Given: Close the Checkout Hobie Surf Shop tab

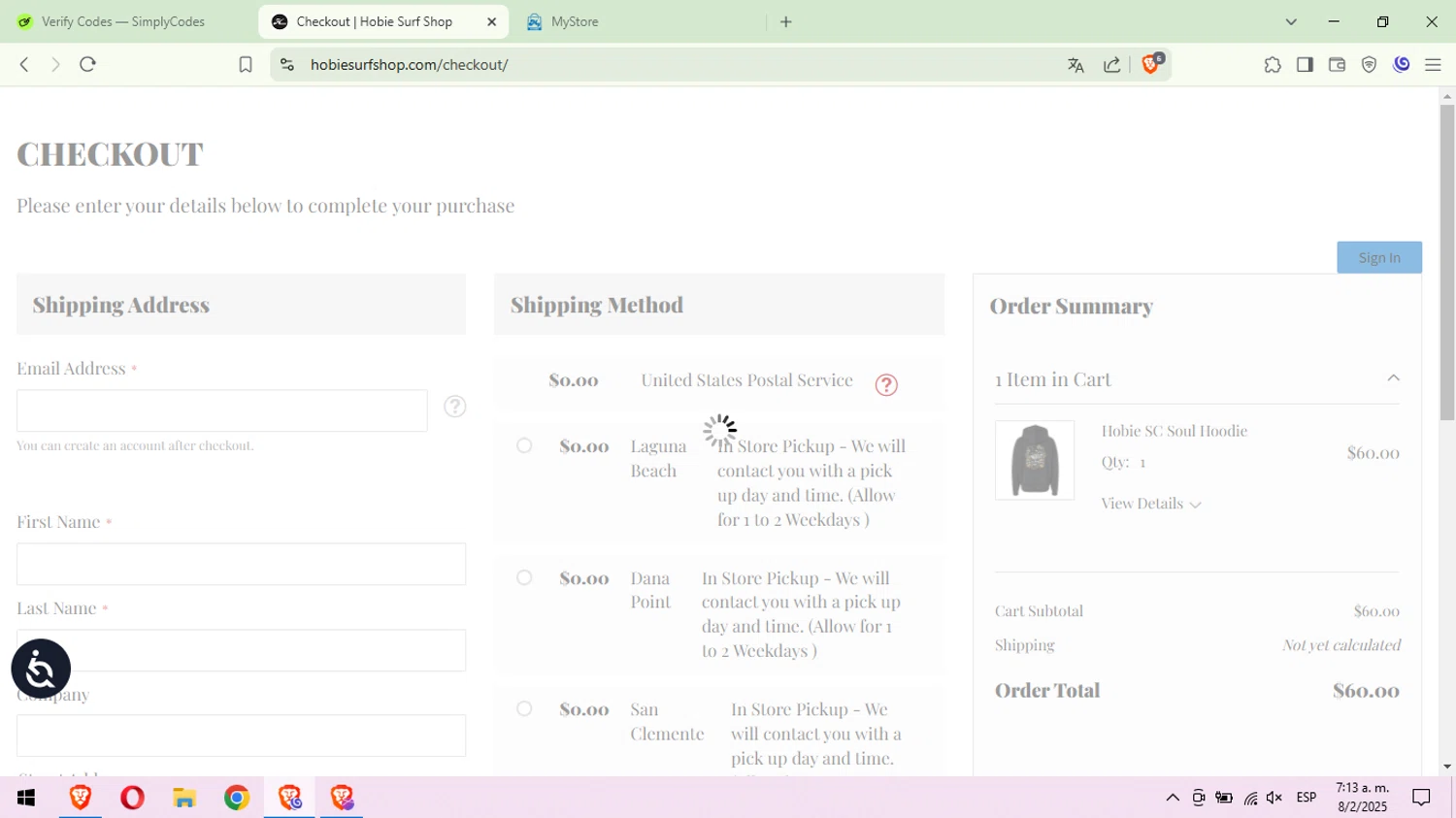Looking at the screenshot, I should [491, 21].
